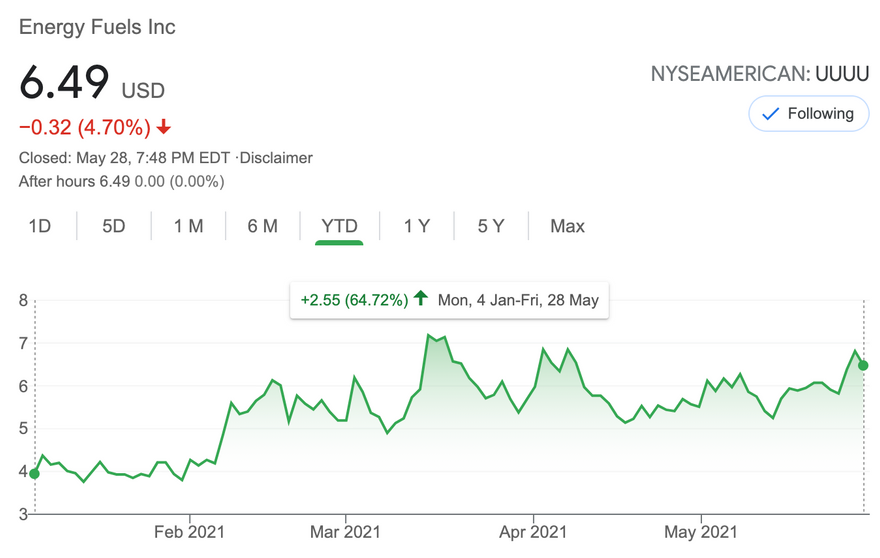The width and height of the screenshot is (880, 558).
Task: Click the Mon, 4 Jan-Fri, 28 May date range
Action: click(518, 300)
